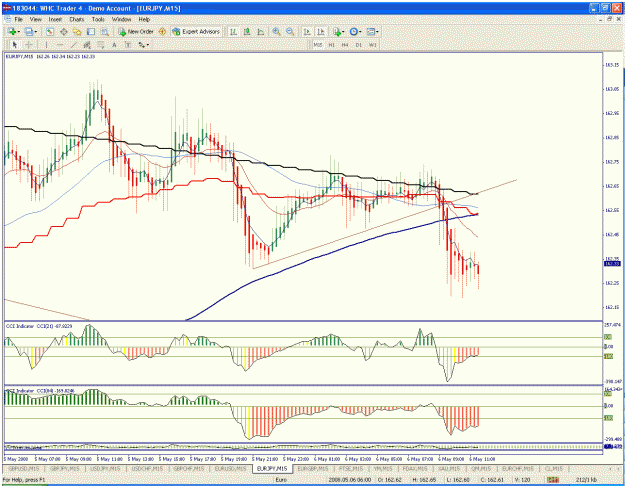This screenshot has width=625, height=486.
Task: Open the Periodicity clock icon
Action: pos(354,31)
